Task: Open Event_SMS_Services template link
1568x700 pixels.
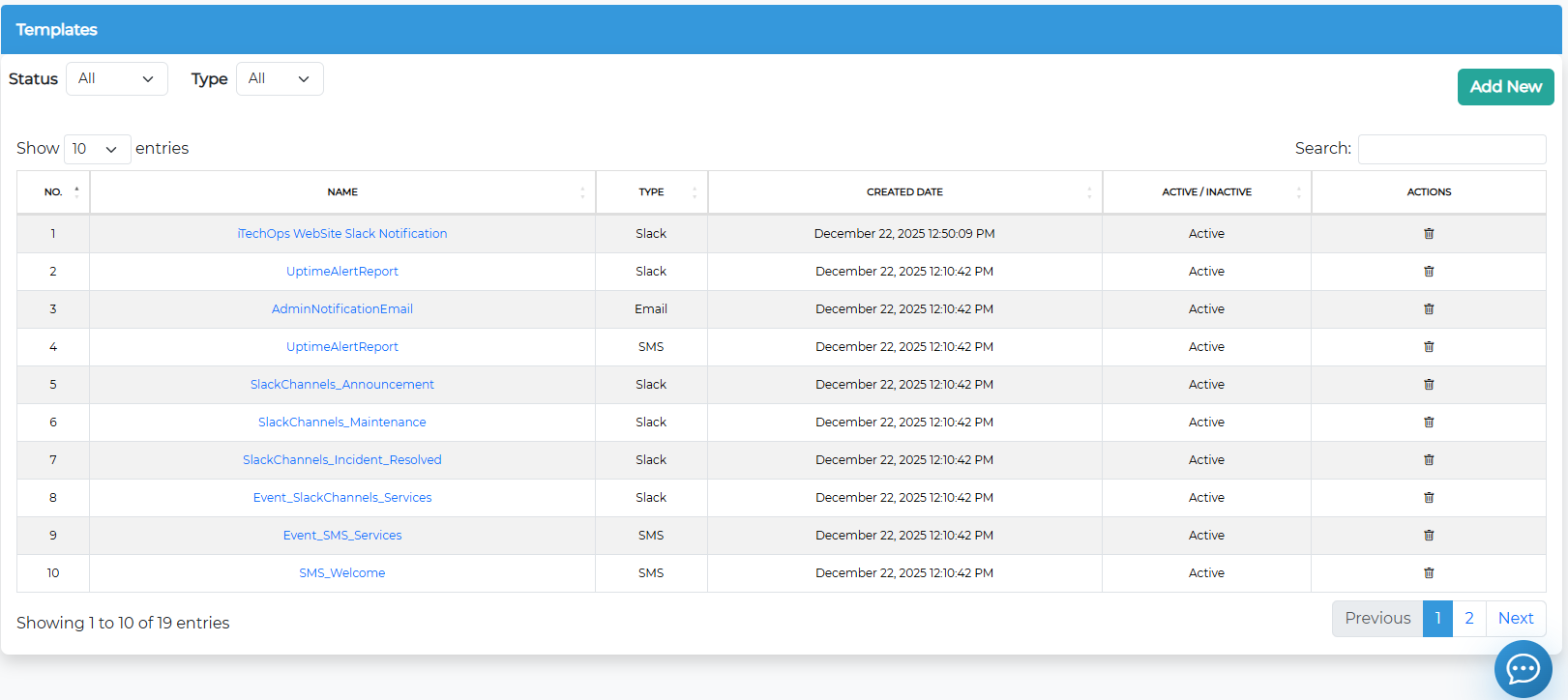Action: 342,536
